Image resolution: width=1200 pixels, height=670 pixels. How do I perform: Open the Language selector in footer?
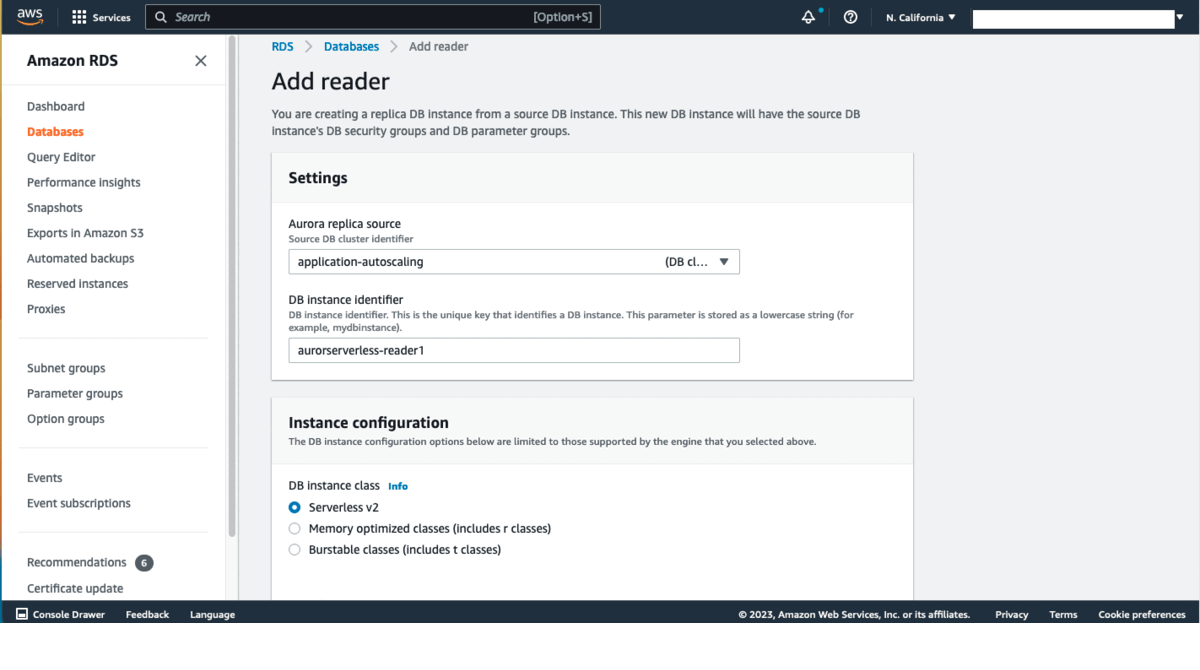click(x=212, y=614)
